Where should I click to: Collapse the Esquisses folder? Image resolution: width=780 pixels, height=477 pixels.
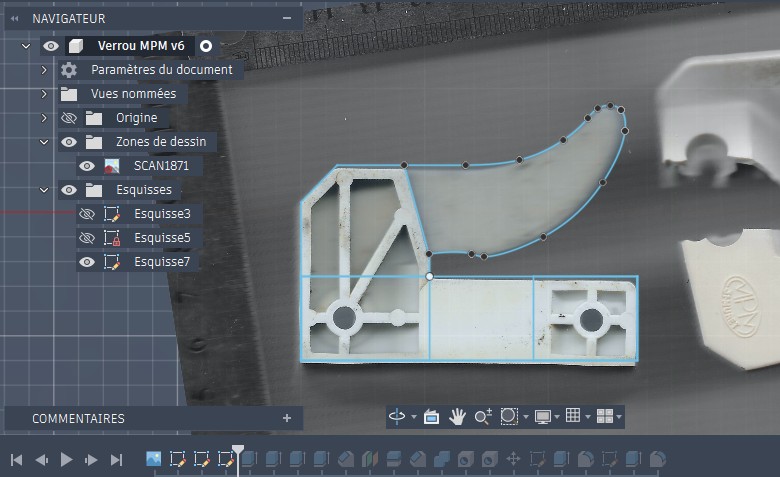44,190
